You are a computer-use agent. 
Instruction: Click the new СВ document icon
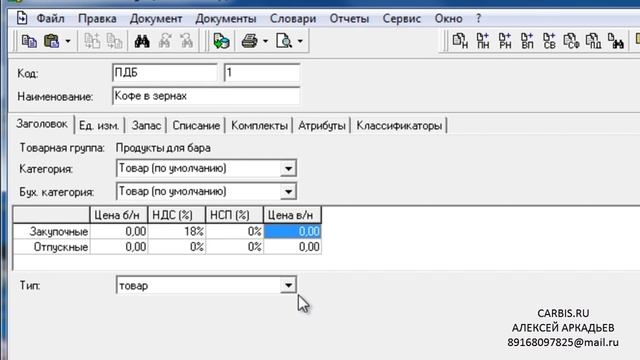click(549, 41)
